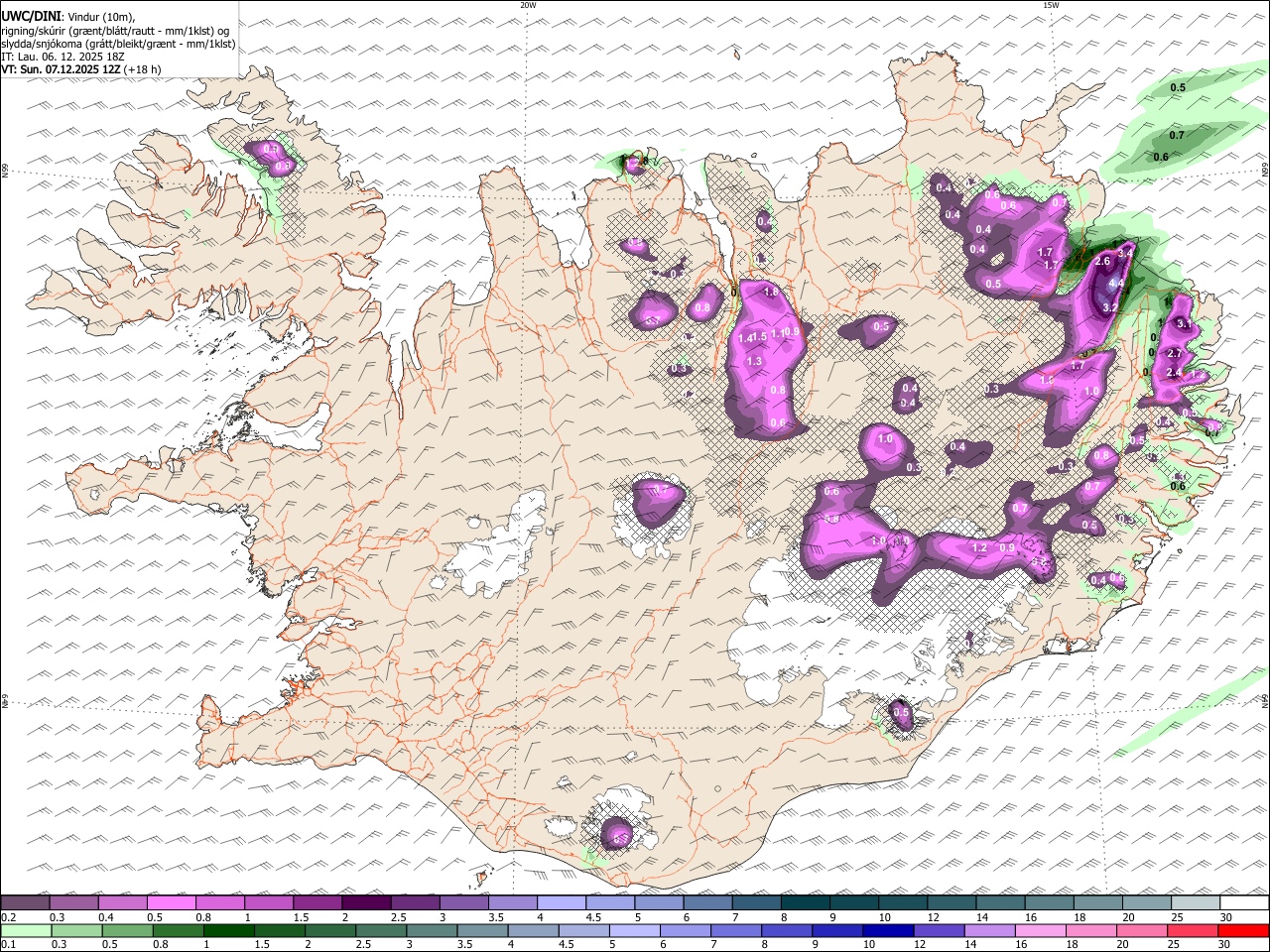Select the violet swatch between 14 and 16 on the bottom scale

[x=990, y=930]
